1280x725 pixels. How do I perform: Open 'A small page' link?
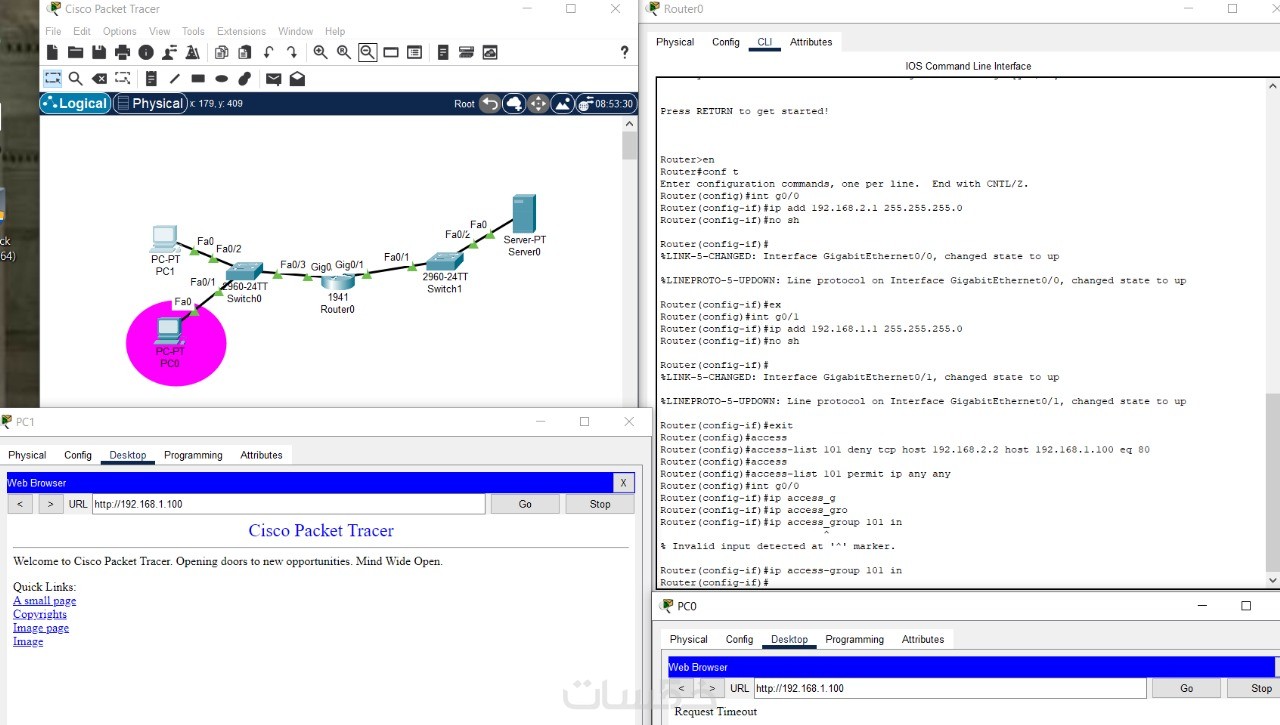[44, 601]
